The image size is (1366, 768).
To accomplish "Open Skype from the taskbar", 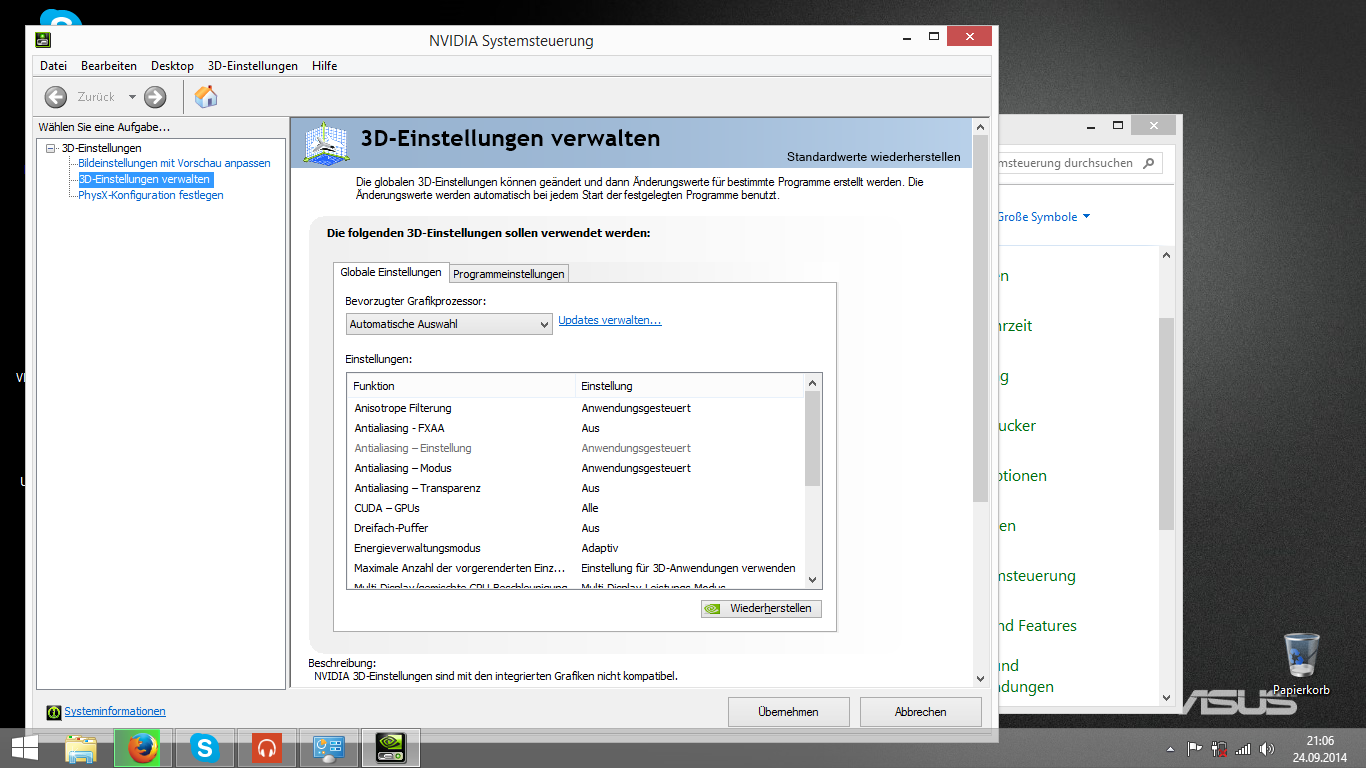I will pos(205,748).
